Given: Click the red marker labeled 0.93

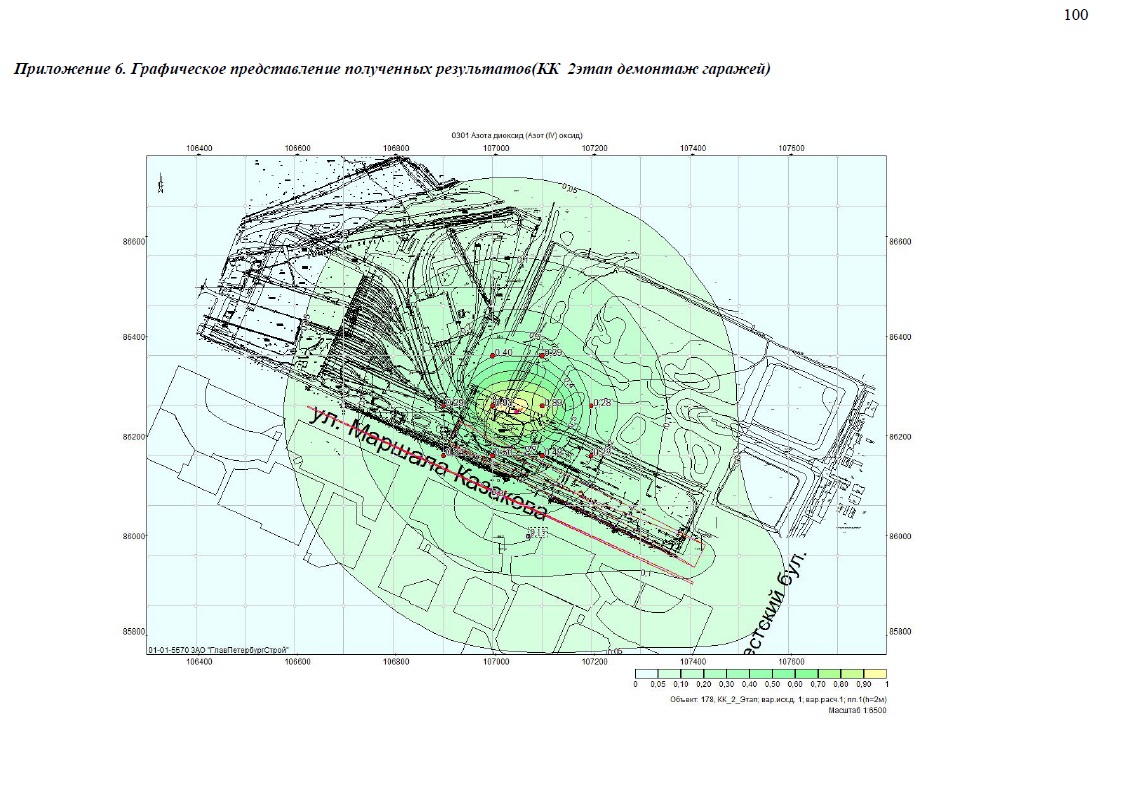Looking at the screenshot, I should [x=493, y=405].
